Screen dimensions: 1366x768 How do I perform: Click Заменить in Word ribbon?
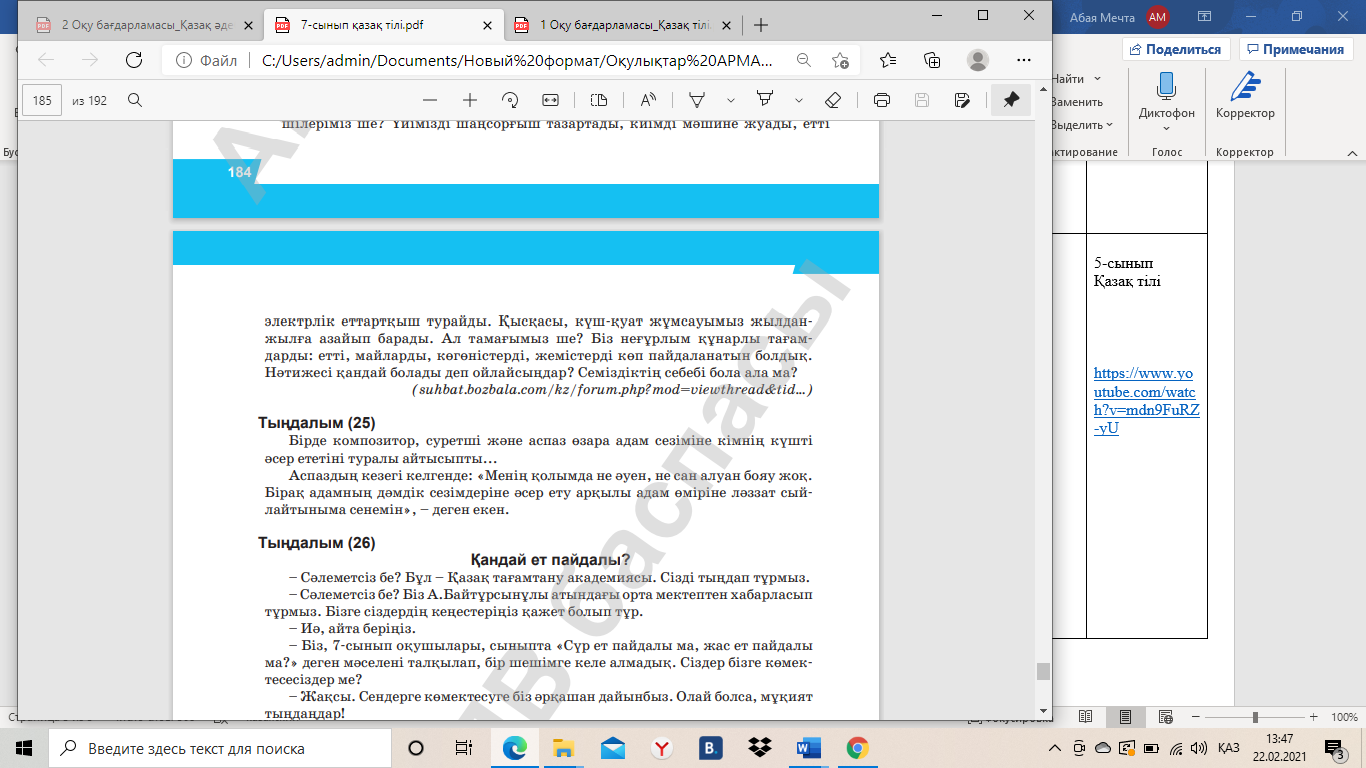[x=1076, y=102]
